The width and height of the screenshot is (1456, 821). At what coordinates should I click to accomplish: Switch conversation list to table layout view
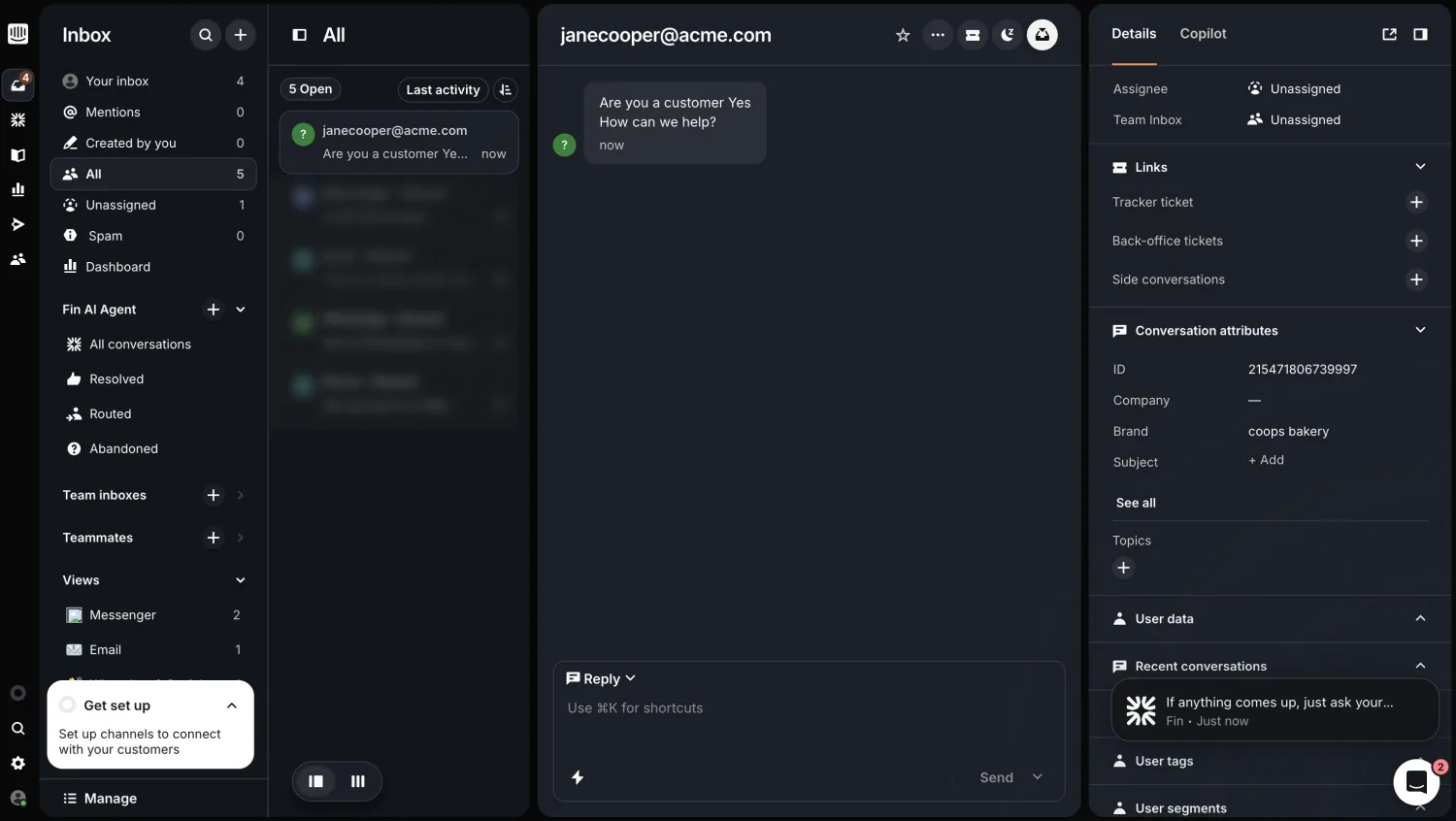357,781
